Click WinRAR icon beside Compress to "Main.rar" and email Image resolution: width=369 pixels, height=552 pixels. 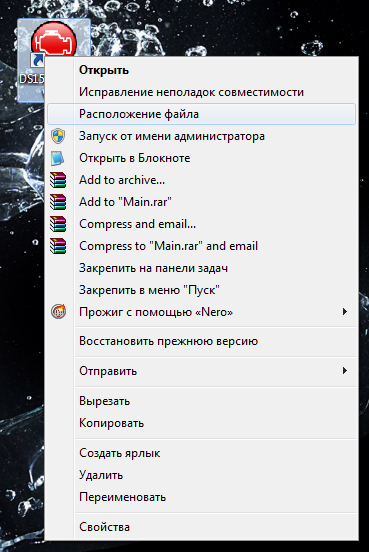(58, 246)
